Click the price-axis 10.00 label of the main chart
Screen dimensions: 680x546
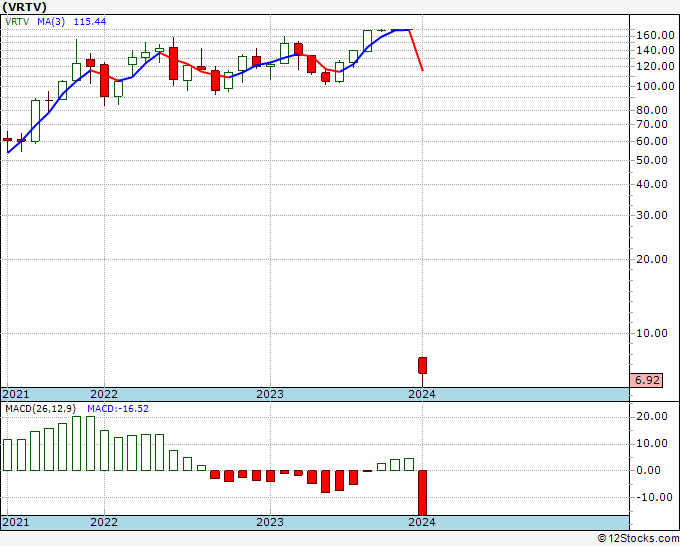coord(652,333)
